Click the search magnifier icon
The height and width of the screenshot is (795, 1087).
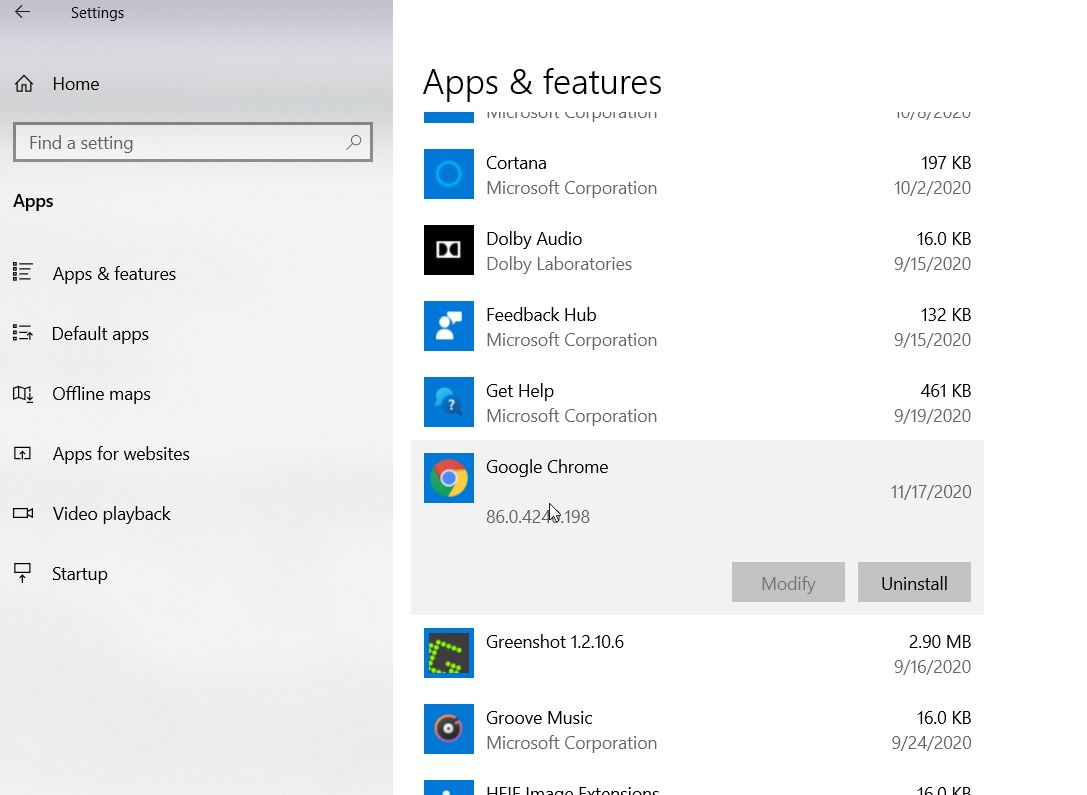354,142
